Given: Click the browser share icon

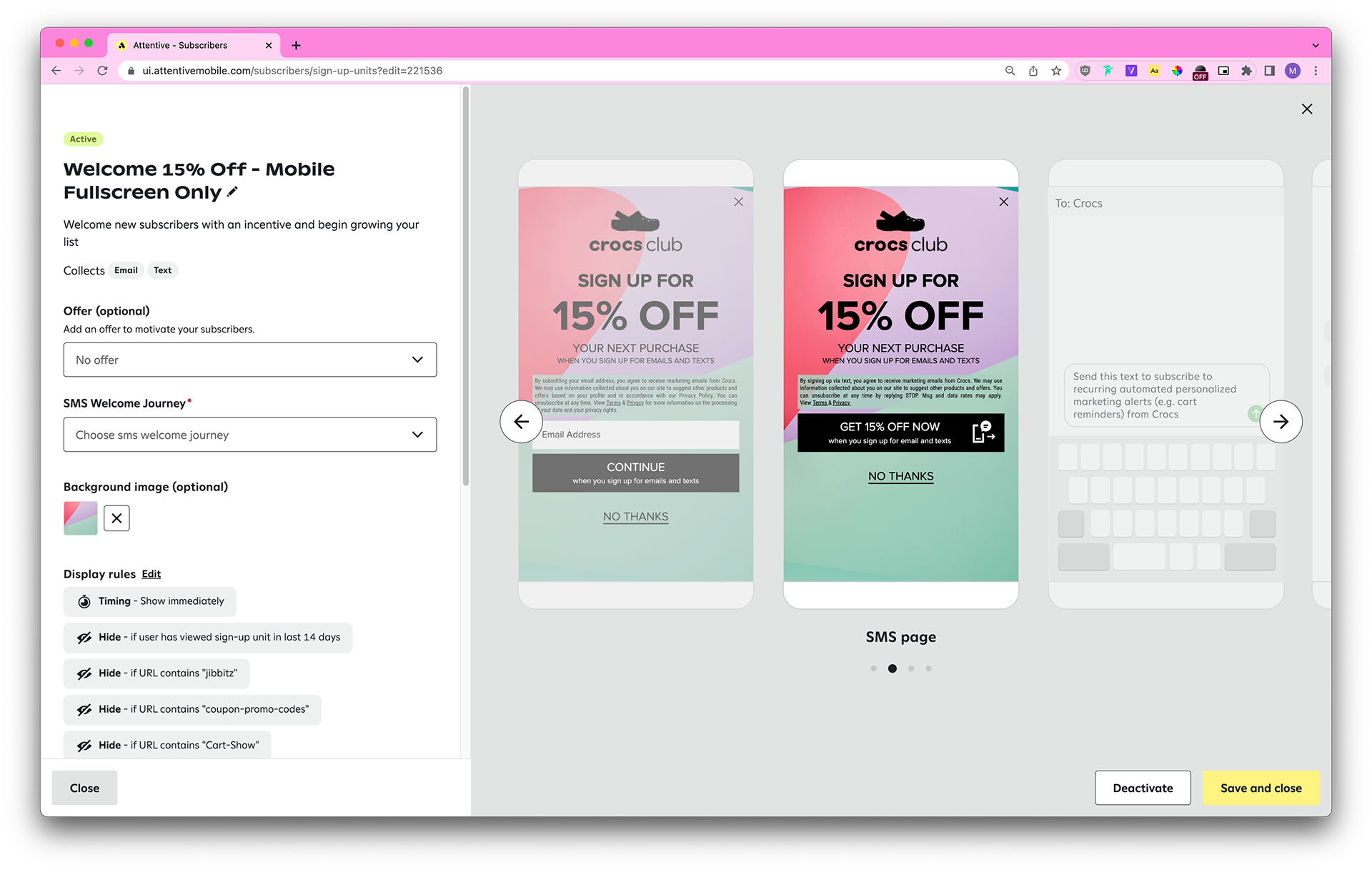Looking at the screenshot, I should coord(1033,71).
